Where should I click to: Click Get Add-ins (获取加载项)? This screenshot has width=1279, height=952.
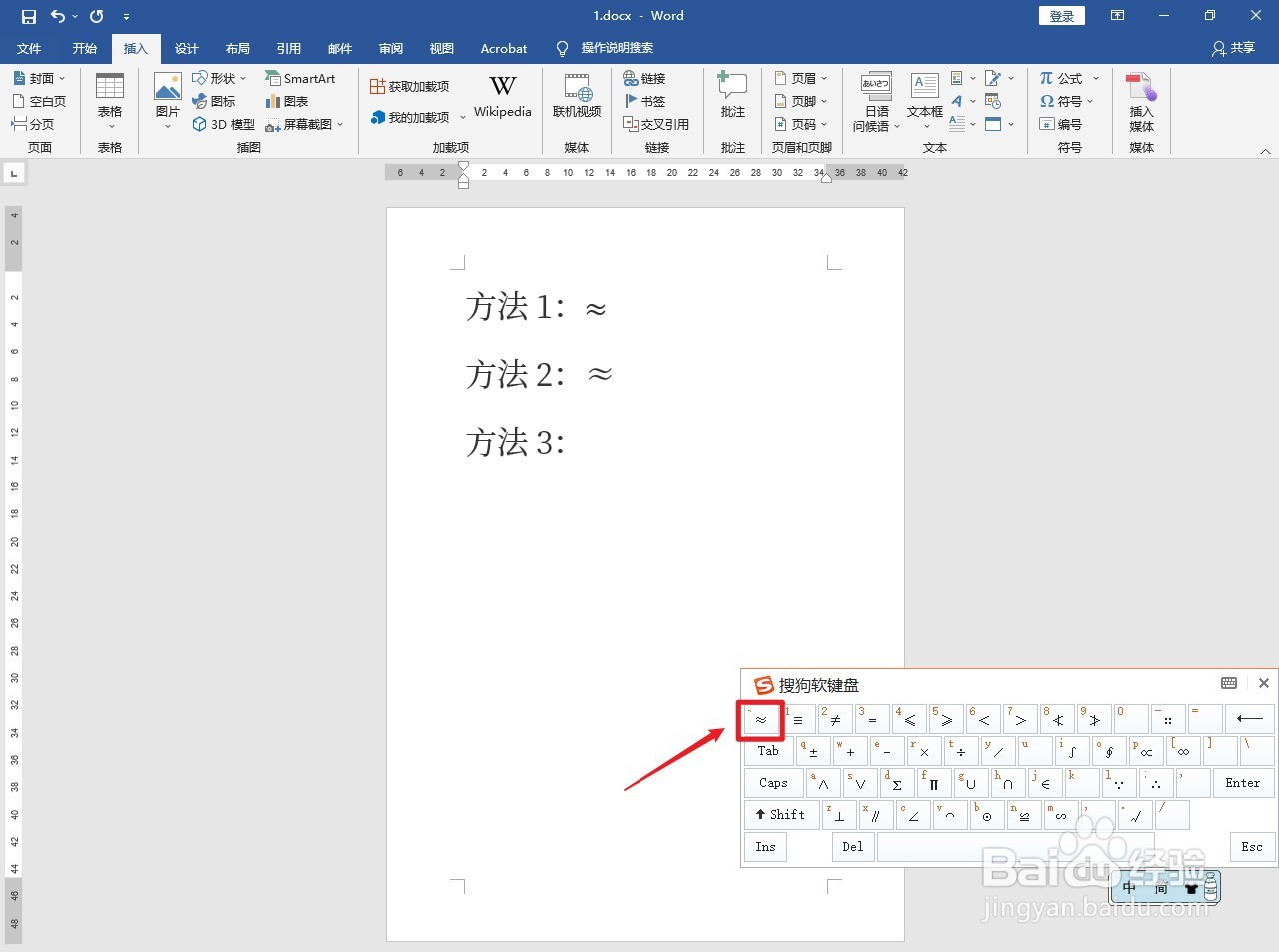(409, 87)
